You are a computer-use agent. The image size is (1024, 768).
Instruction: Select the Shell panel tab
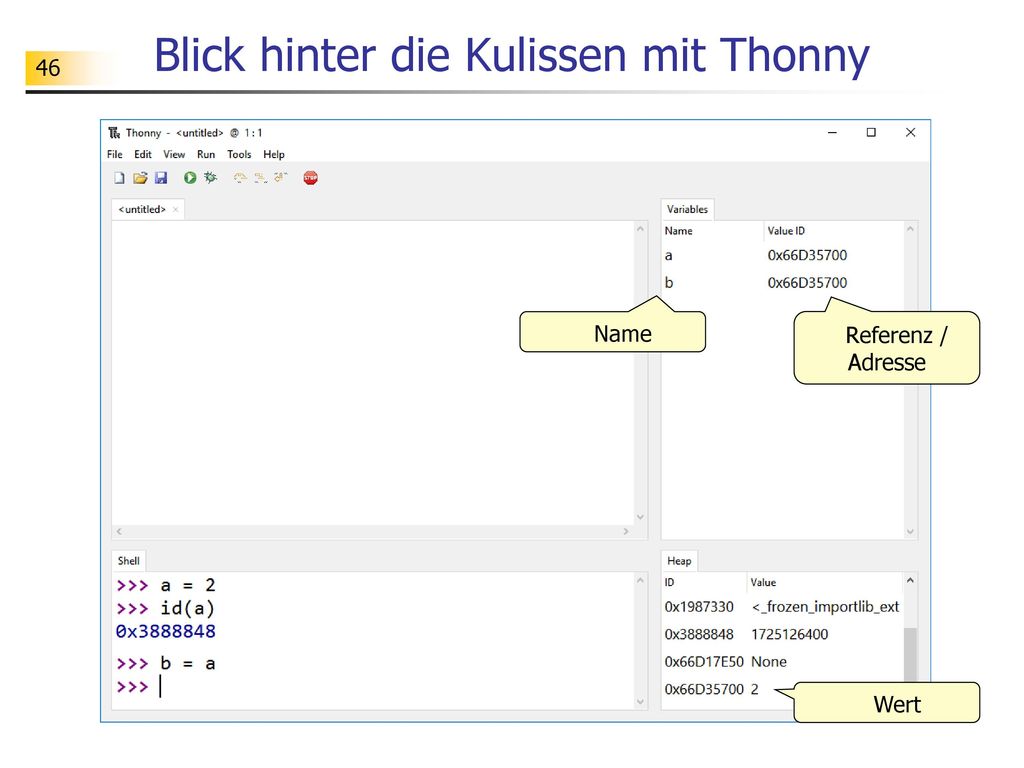pos(129,560)
